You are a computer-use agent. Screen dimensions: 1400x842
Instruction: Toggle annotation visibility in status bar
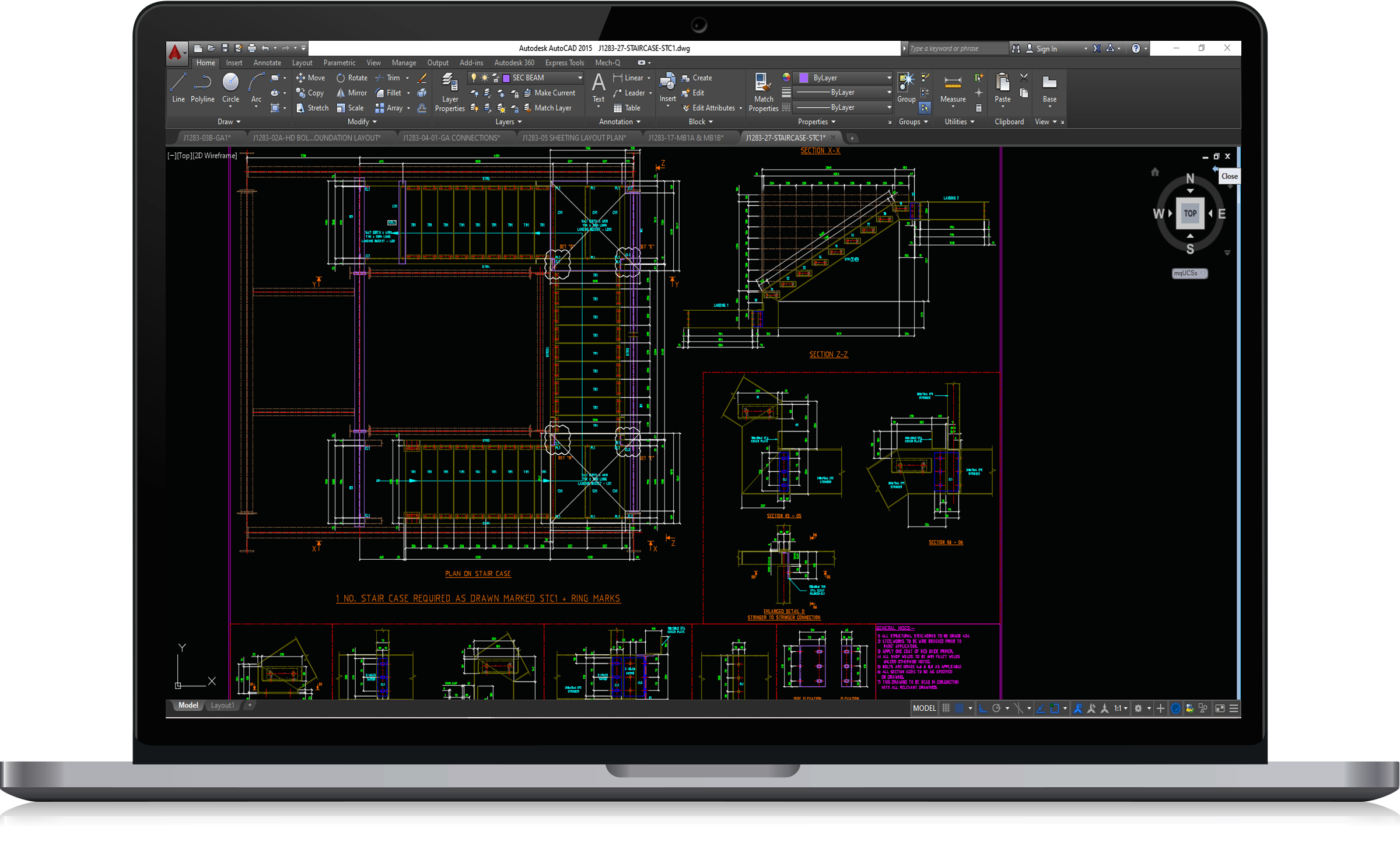(1078, 708)
